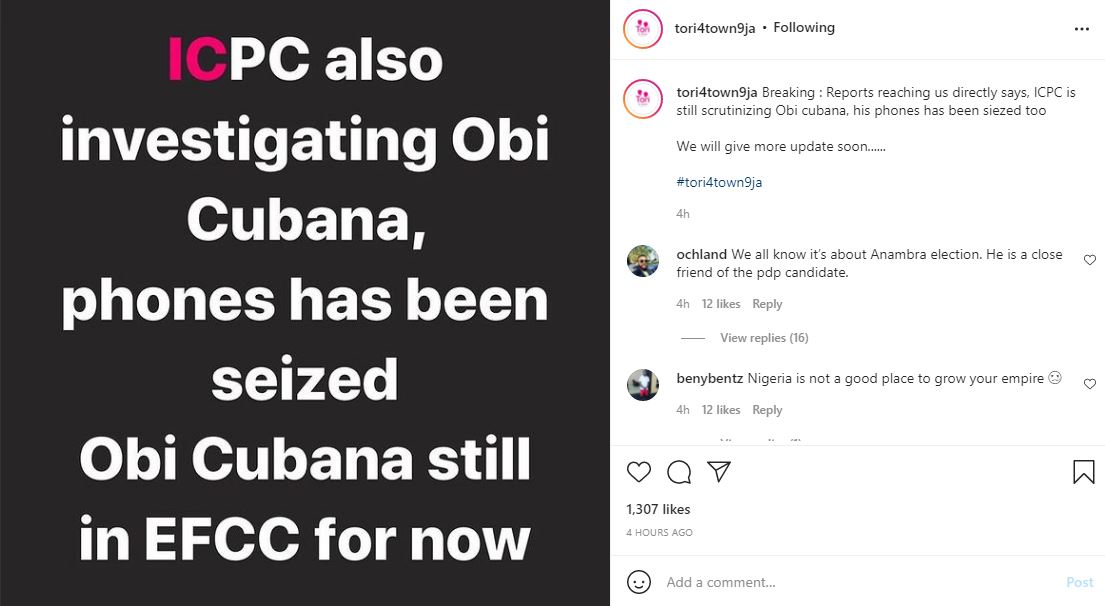
Task: Click benybentz's profile avatar
Action: coord(643,385)
